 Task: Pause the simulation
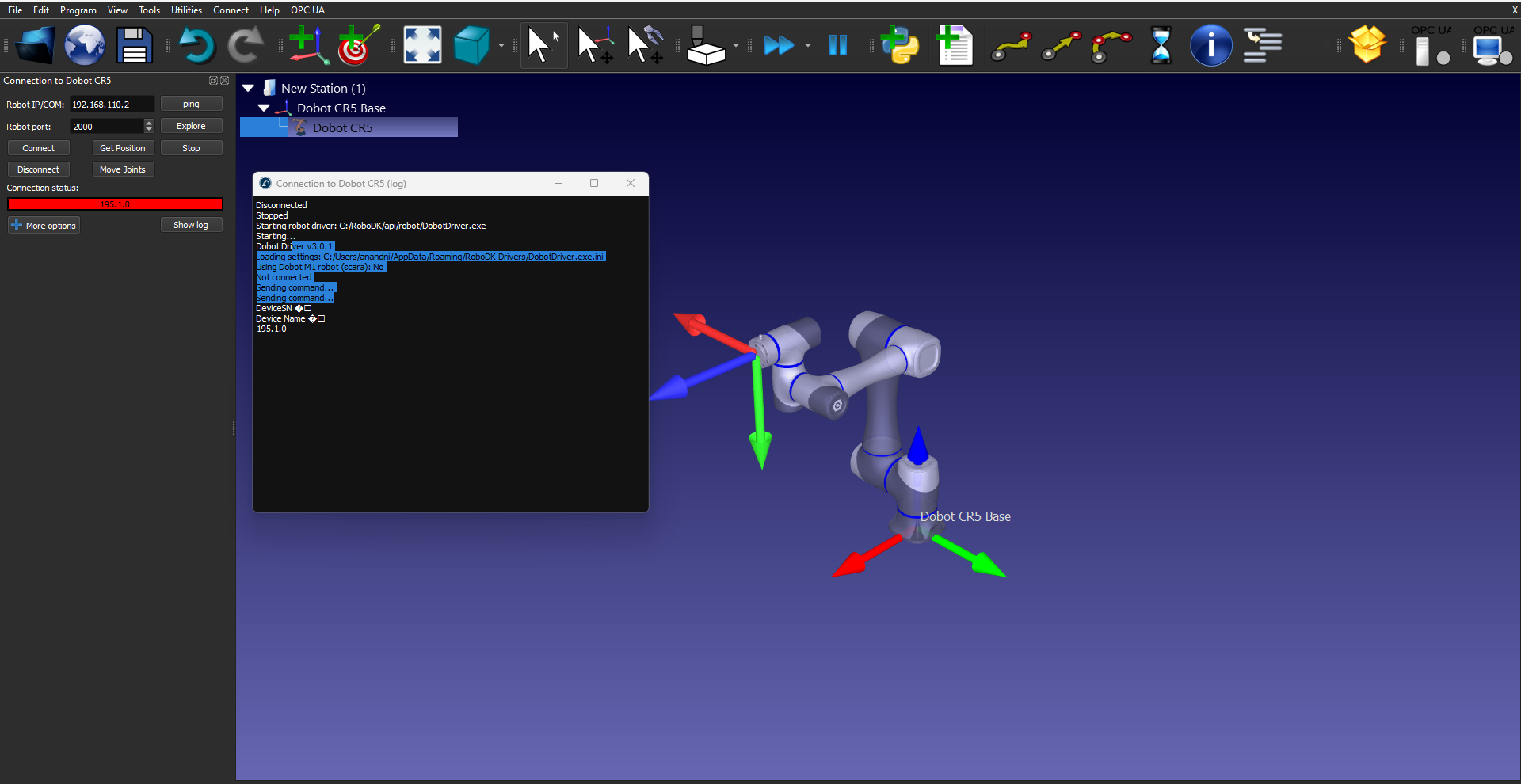837,45
